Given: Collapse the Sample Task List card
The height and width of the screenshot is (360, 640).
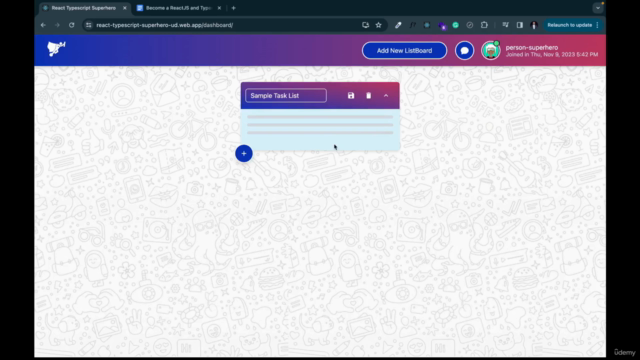Looking at the screenshot, I should (x=386, y=96).
